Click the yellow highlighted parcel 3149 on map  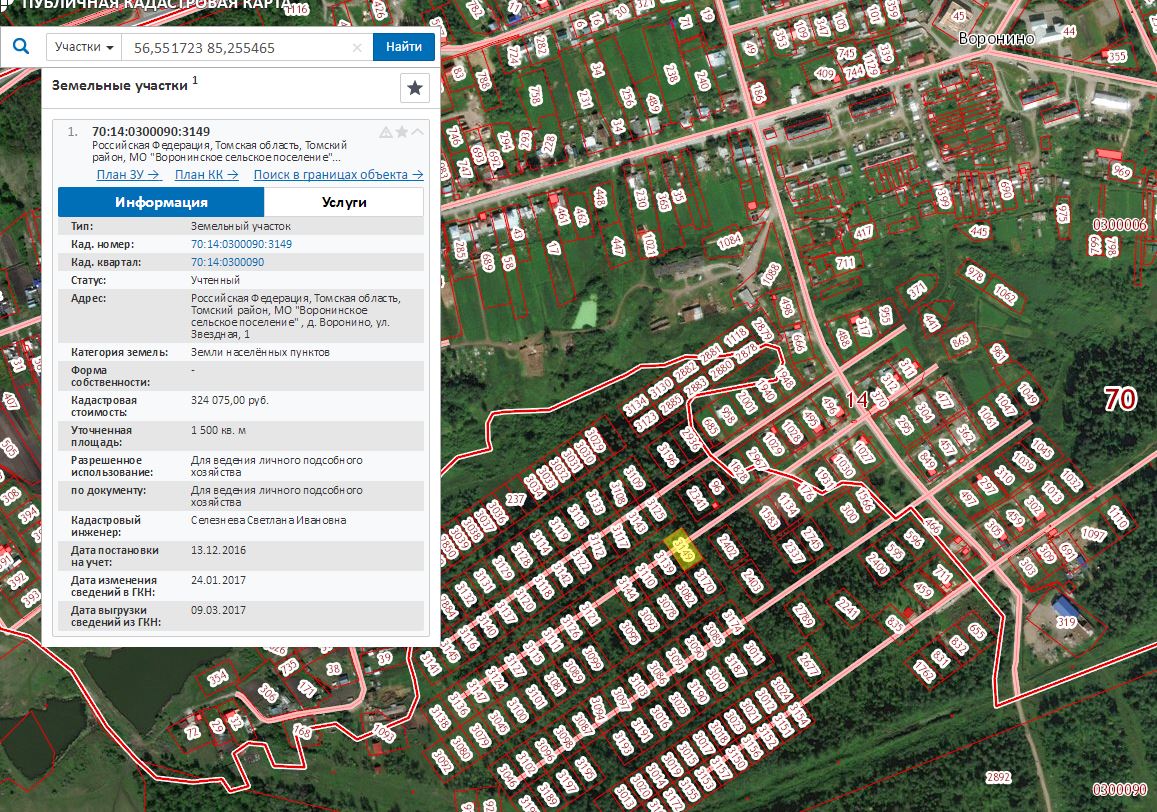tap(683, 550)
